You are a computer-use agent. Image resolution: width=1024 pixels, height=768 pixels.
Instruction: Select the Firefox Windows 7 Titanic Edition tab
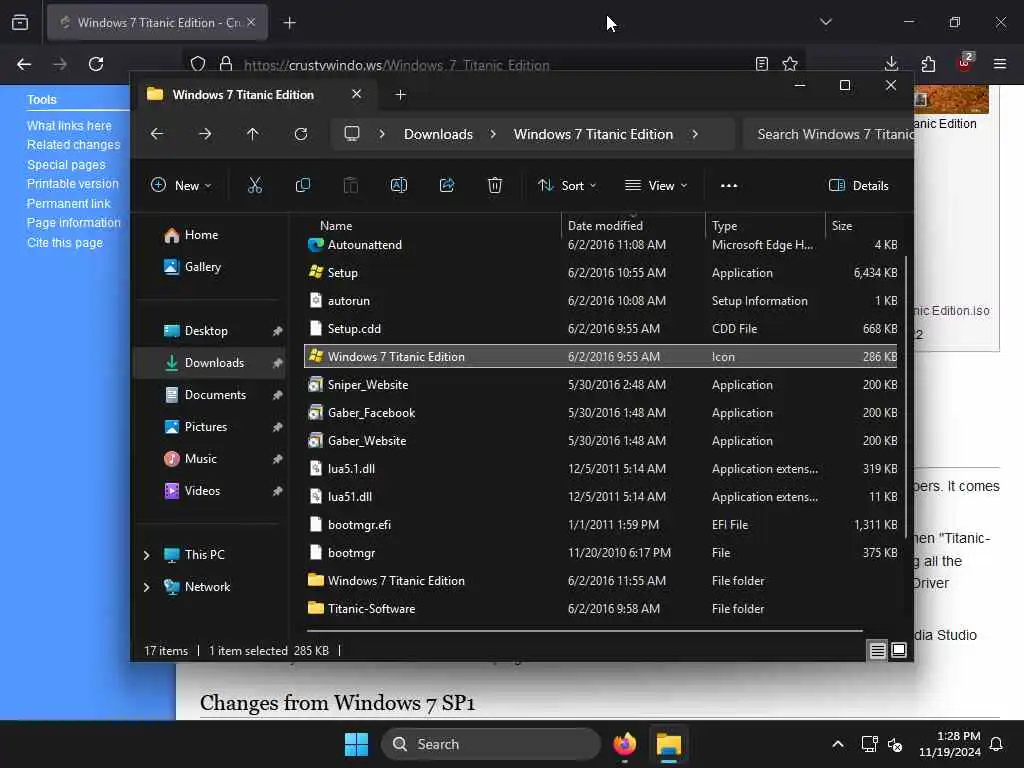tap(157, 23)
